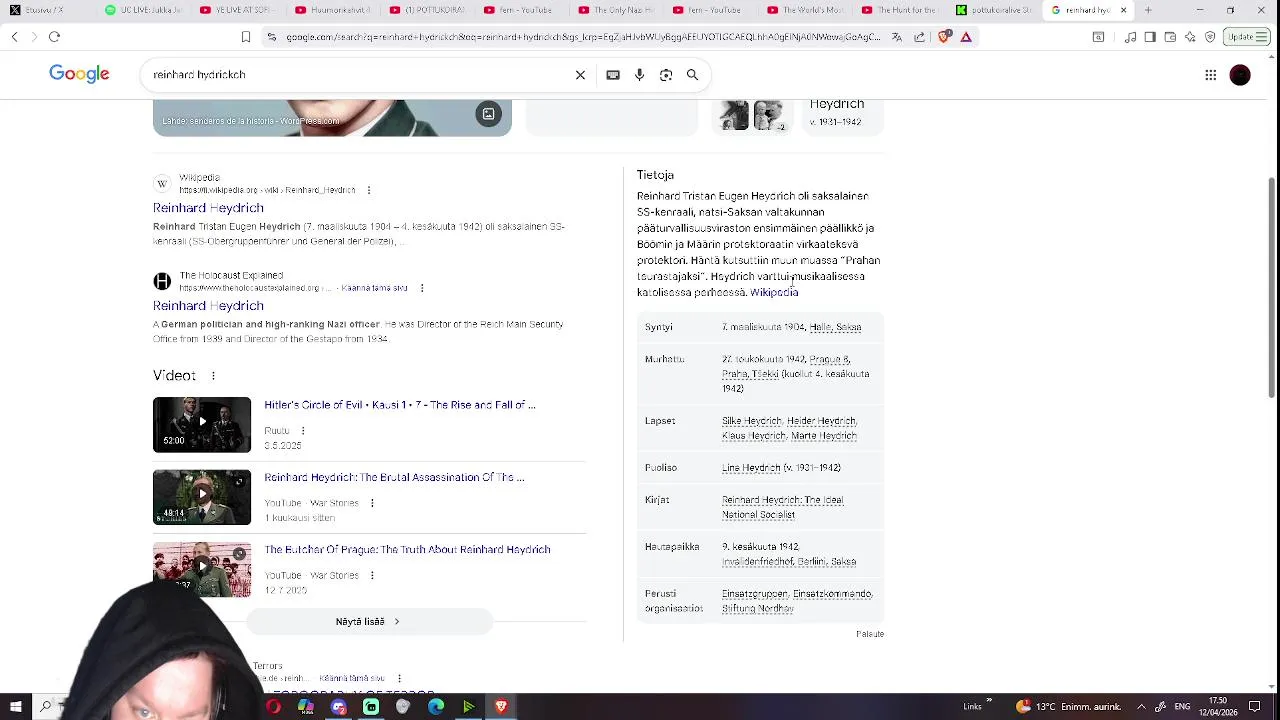Submit search with the magnifying glass icon

tap(692, 75)
